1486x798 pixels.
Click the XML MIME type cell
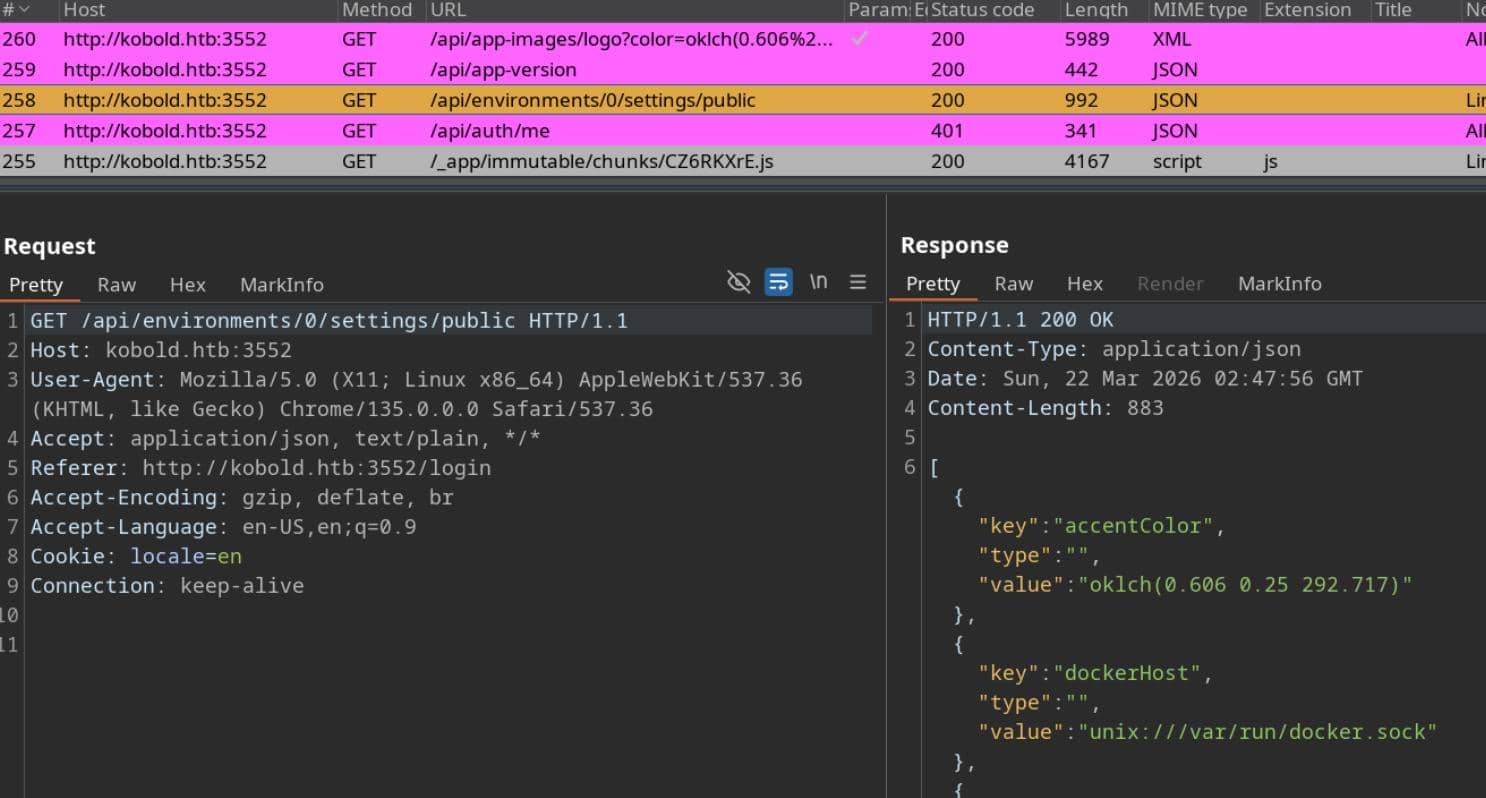[1172, 39]
